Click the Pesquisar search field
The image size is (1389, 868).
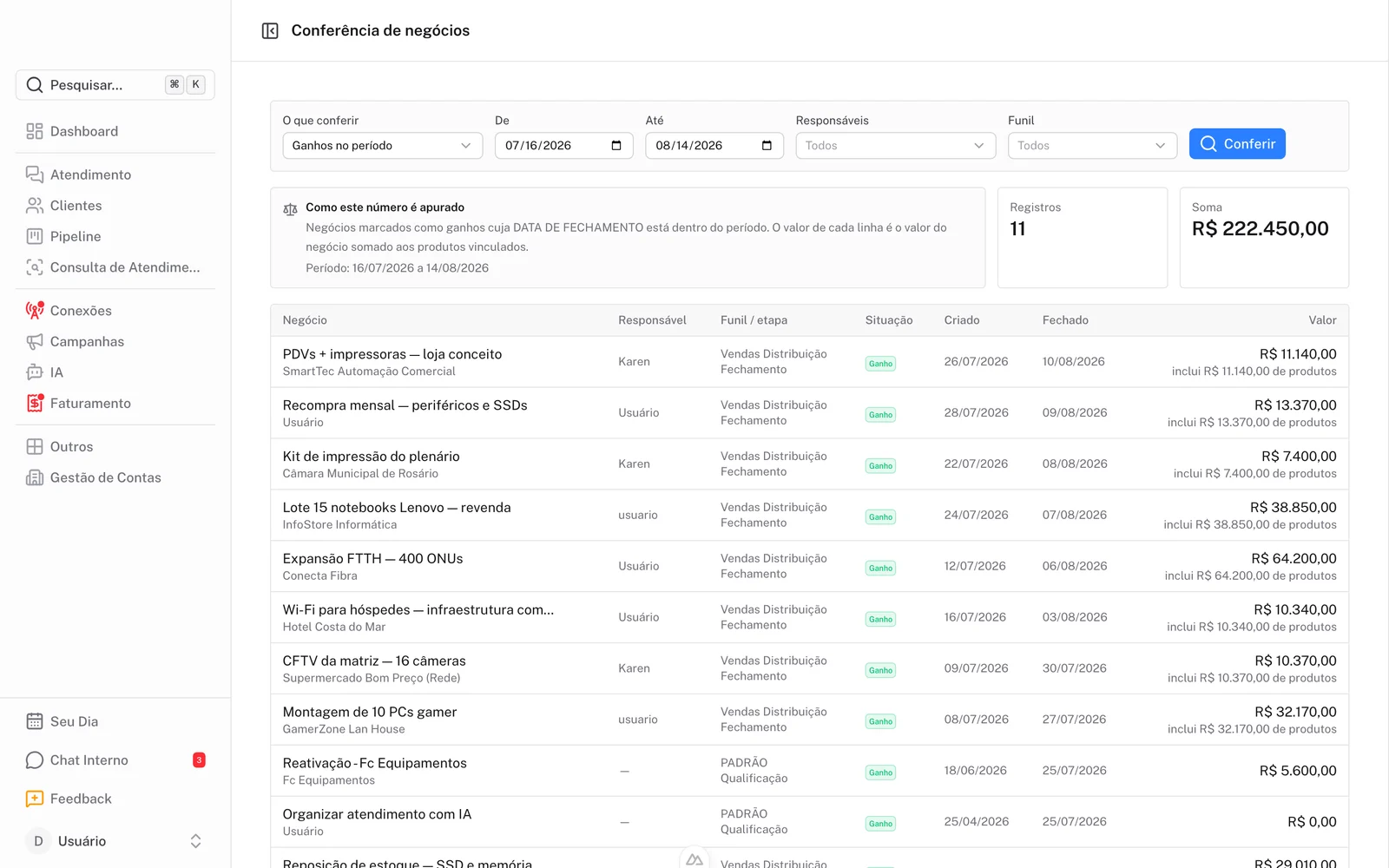pos(115,85)
